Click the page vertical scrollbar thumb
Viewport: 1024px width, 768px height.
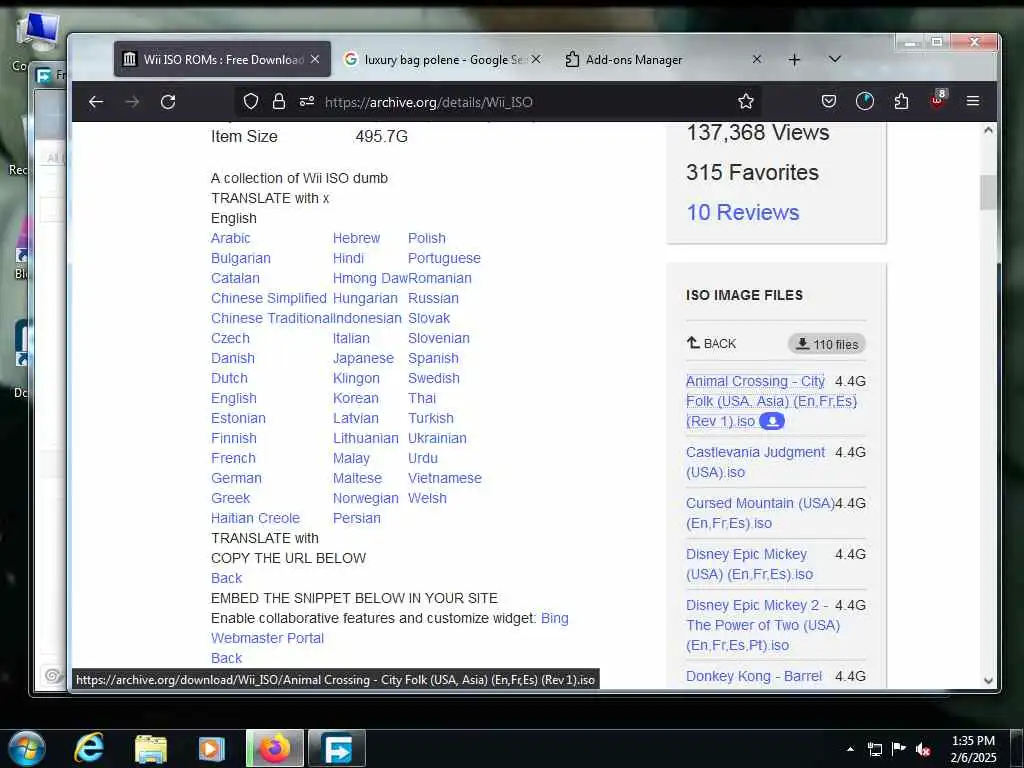tap(988, 193)
